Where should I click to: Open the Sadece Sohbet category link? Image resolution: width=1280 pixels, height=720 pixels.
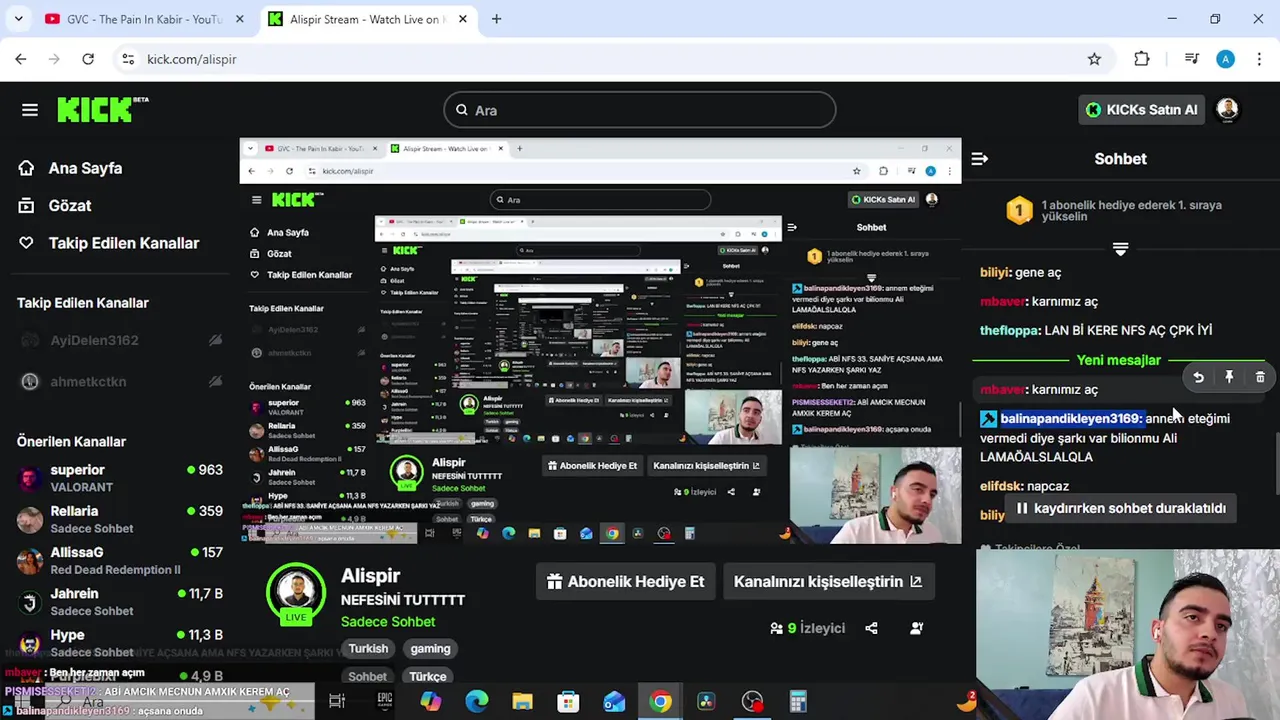[x=388, y=622]
